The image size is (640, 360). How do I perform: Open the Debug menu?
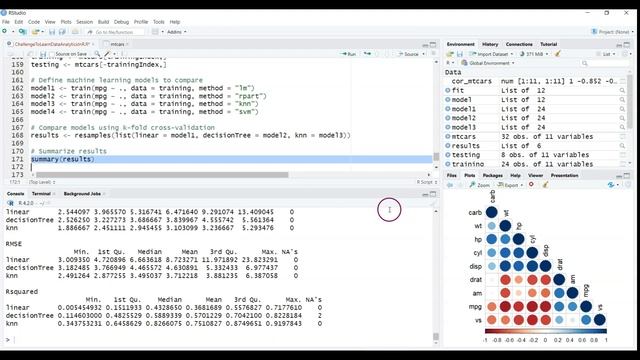point(121,22)
